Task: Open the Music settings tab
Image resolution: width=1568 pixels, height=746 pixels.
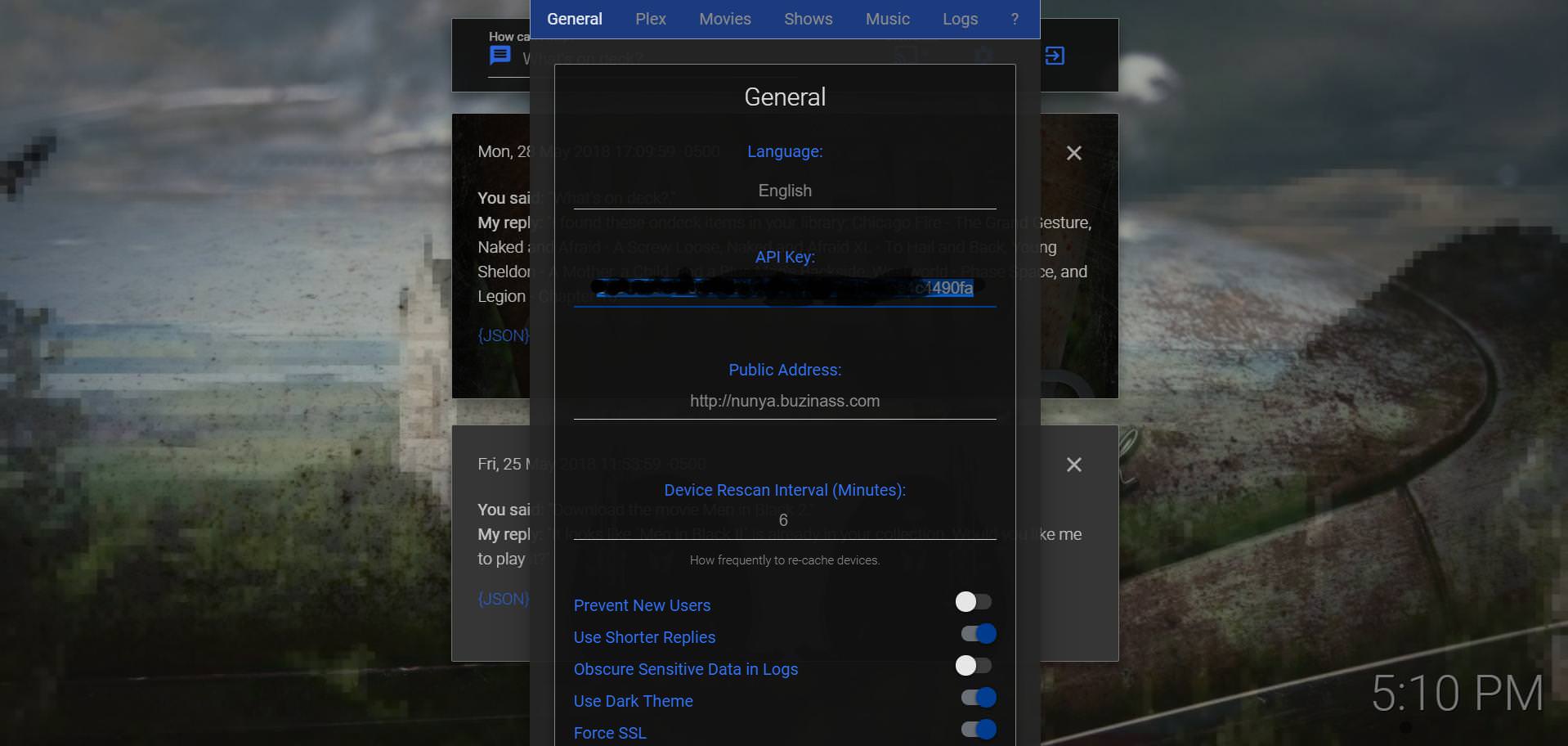Action: tap(888, 19)
